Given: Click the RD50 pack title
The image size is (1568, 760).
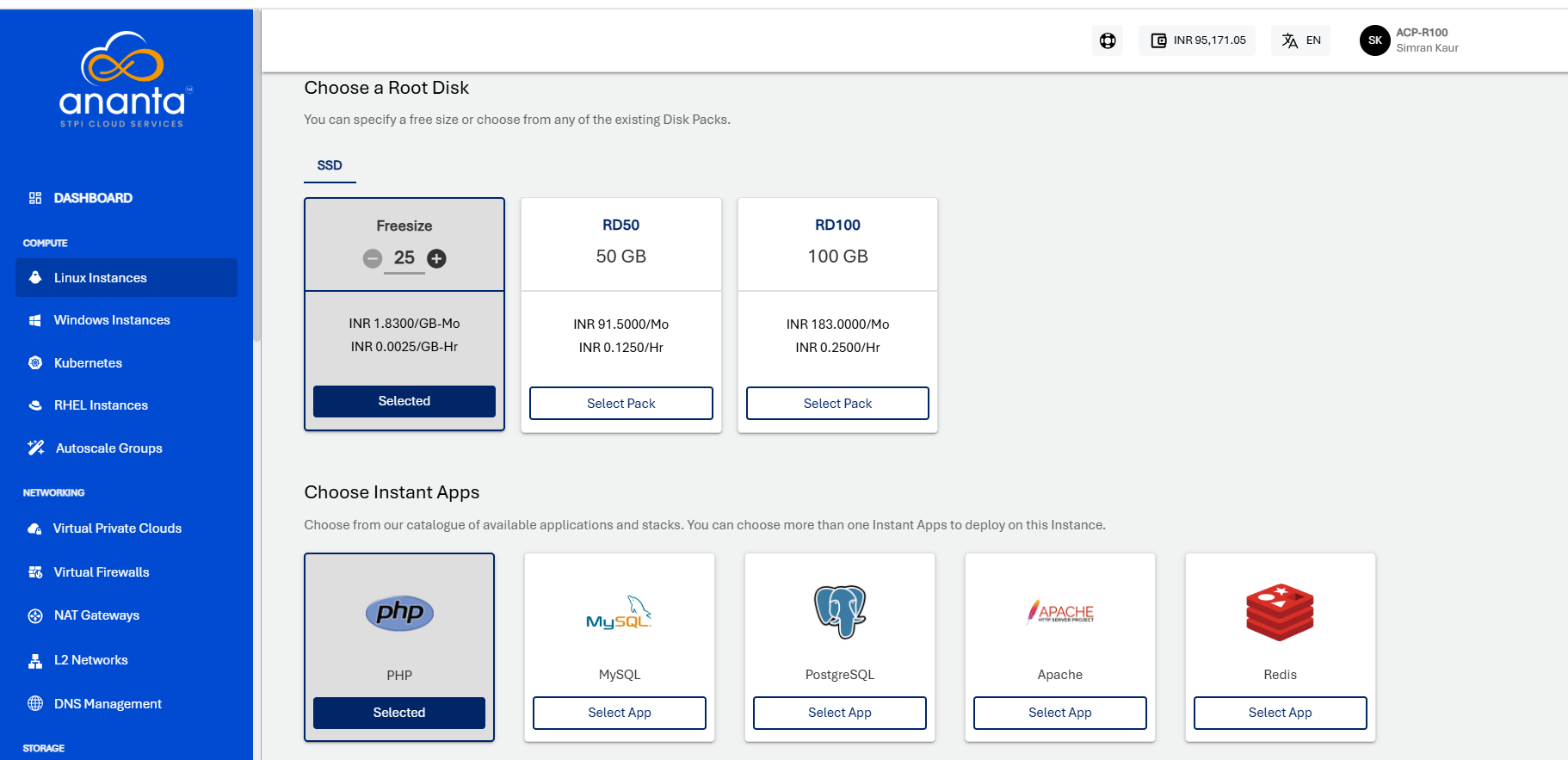Looking at the screenshot, I should (621, 225).
